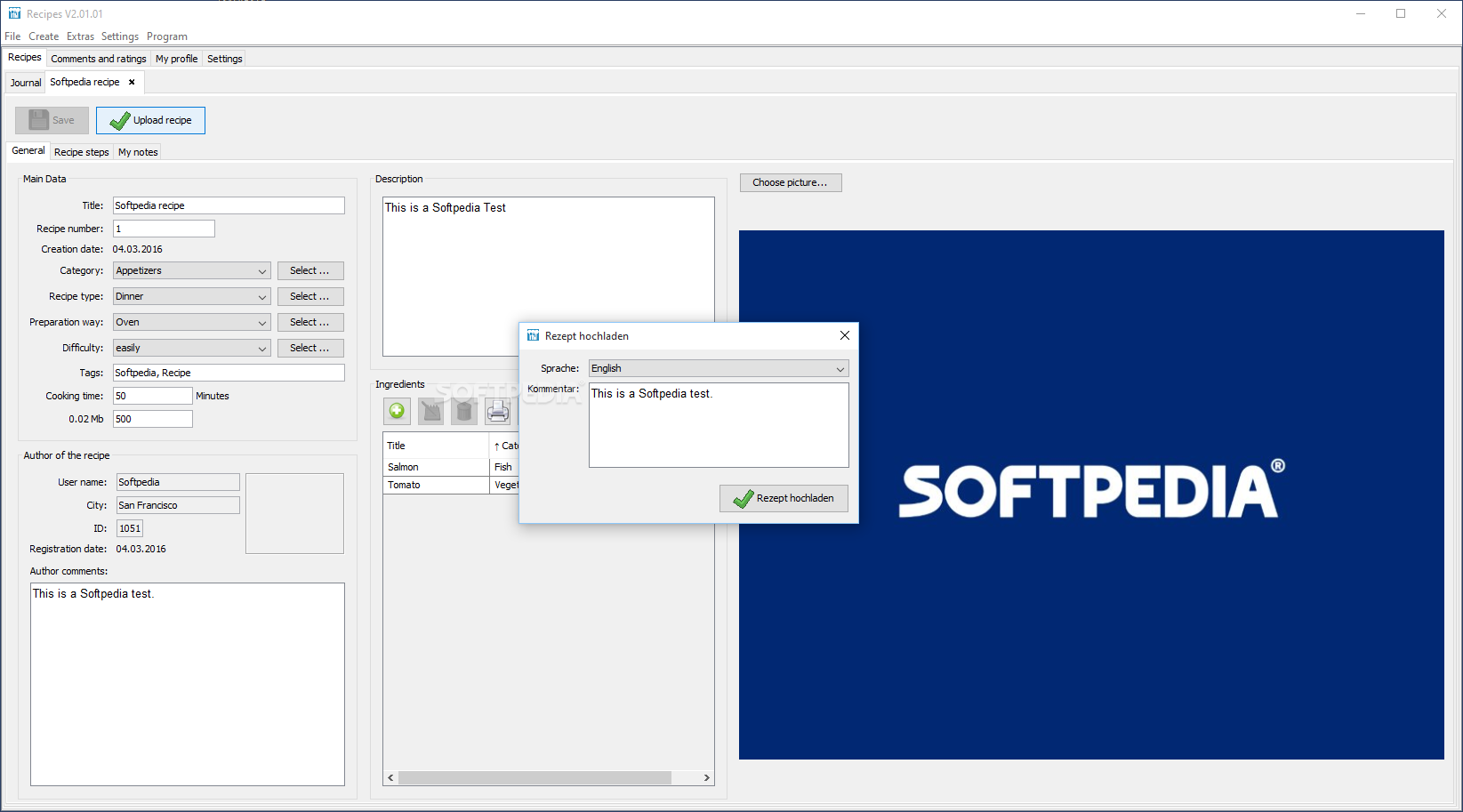Click the Author comments text area
The width and height of the screenshot is (1463, 812).
[188, 684]
